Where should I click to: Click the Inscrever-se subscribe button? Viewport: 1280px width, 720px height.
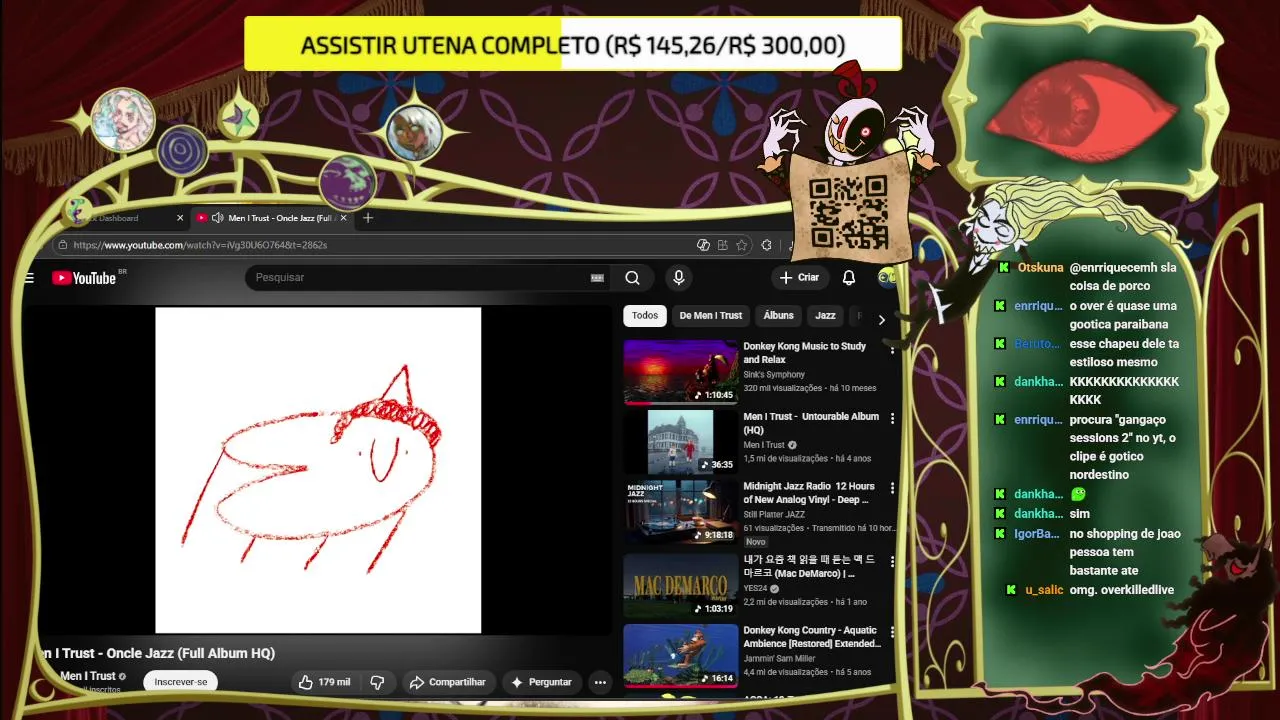[181, 682]
